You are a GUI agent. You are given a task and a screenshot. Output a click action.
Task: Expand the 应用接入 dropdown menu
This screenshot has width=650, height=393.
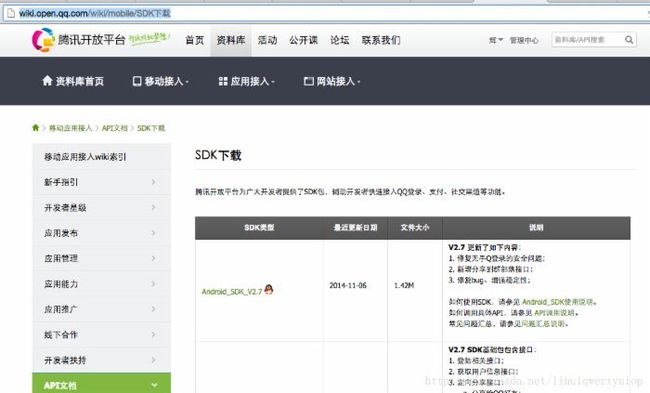pyautogui.click(x=247, y=81)
